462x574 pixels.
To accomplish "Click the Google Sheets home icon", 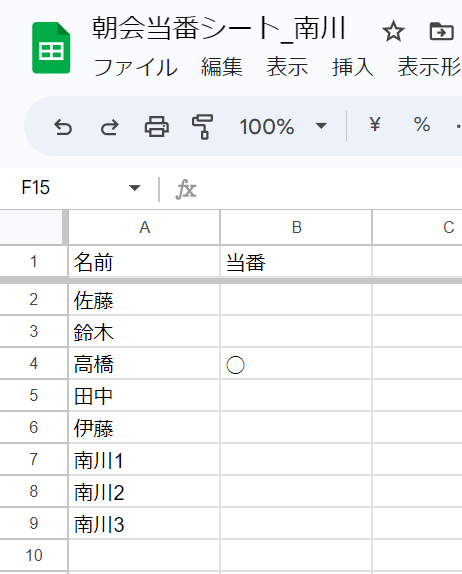I will (51, 48).
